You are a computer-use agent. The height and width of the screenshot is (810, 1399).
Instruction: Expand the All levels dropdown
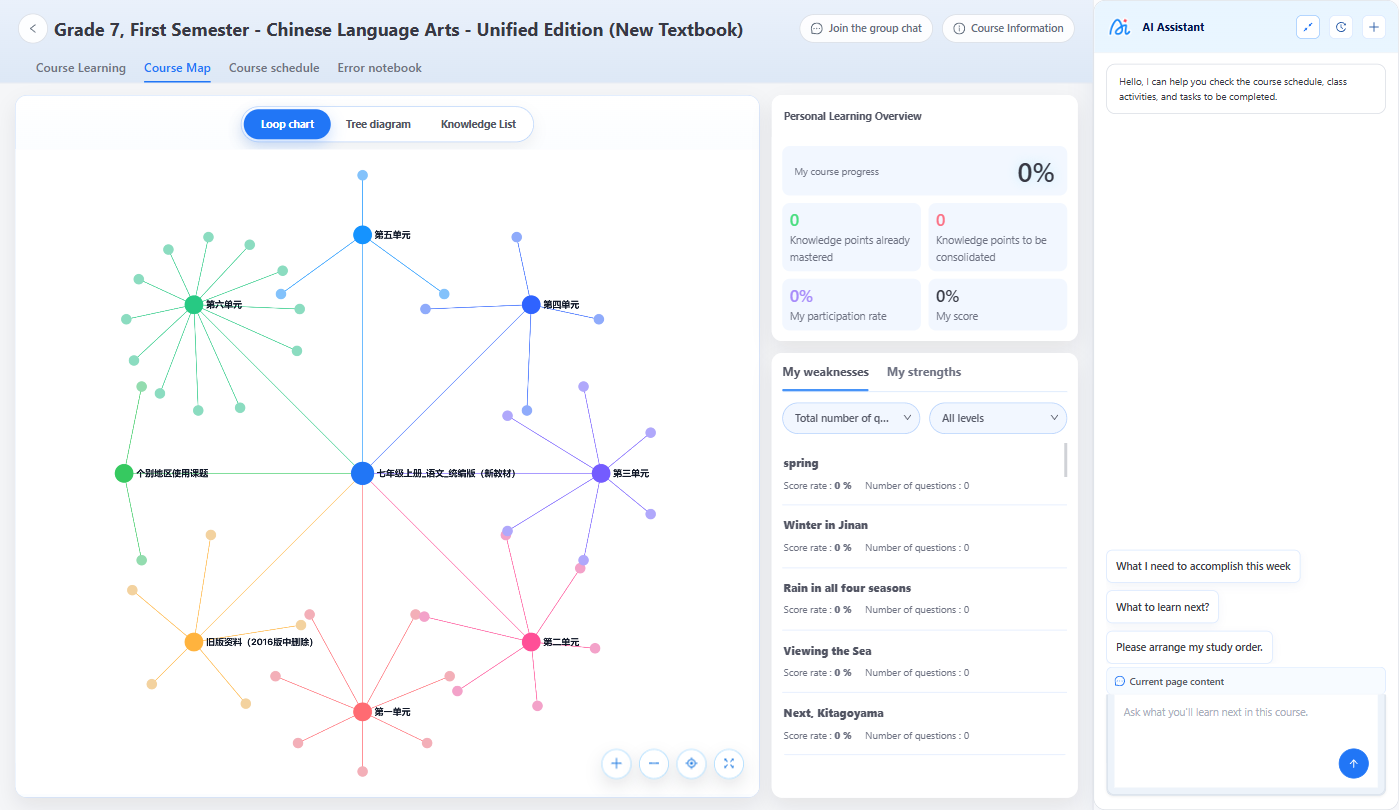[998, 418]
